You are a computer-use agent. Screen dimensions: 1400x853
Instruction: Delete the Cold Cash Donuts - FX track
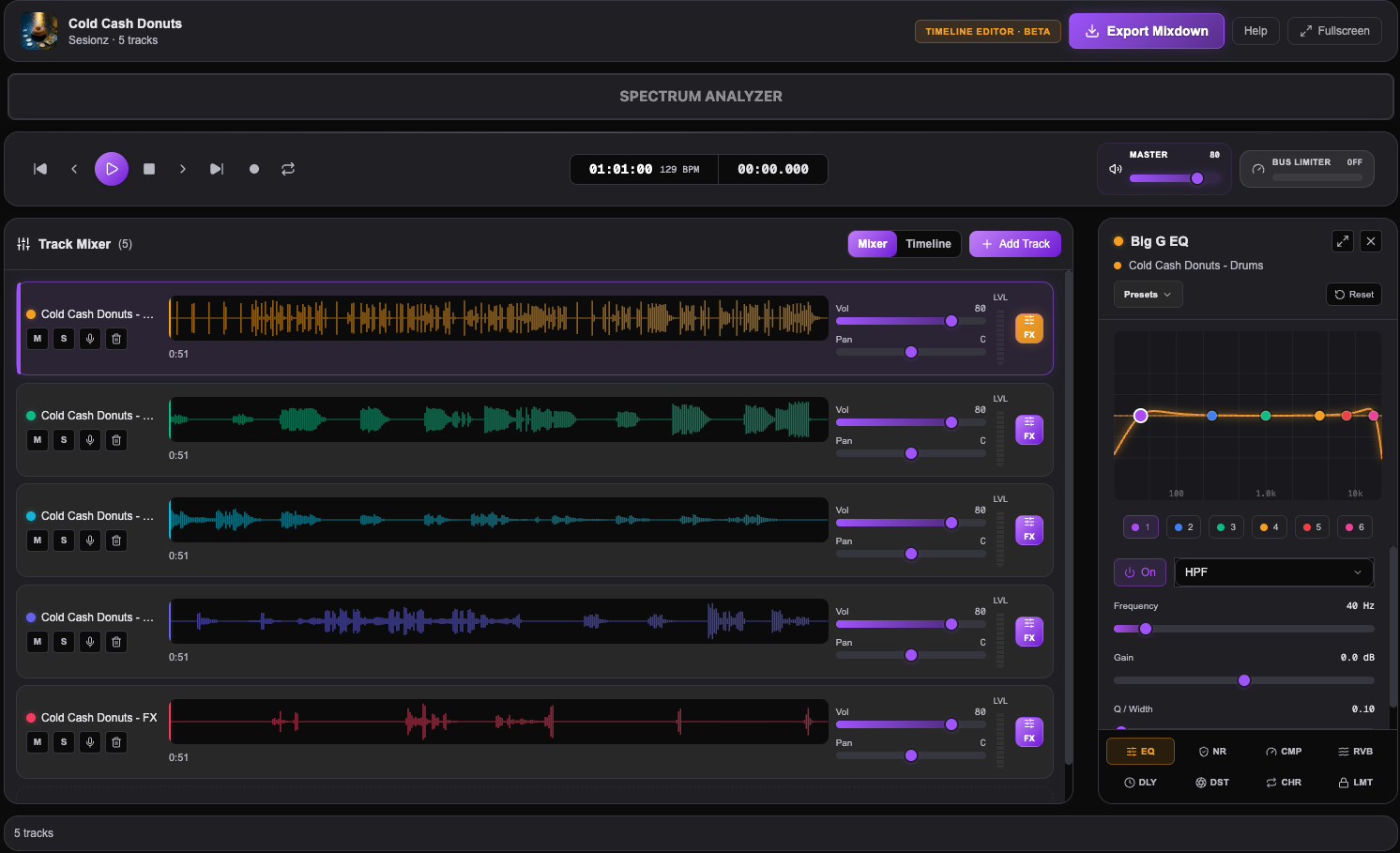tap(116, 742)
